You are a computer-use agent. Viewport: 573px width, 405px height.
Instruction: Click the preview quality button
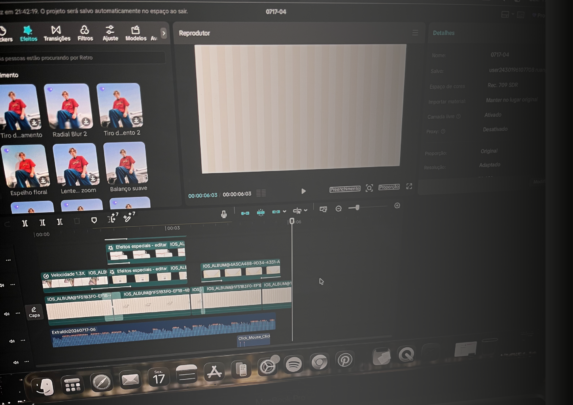coord(345,189)
